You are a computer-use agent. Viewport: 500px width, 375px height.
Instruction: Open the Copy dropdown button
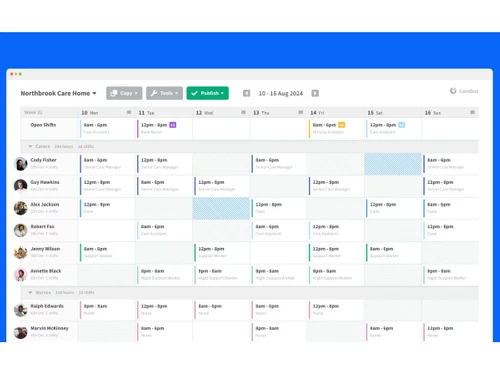click(x=124, y=93)
